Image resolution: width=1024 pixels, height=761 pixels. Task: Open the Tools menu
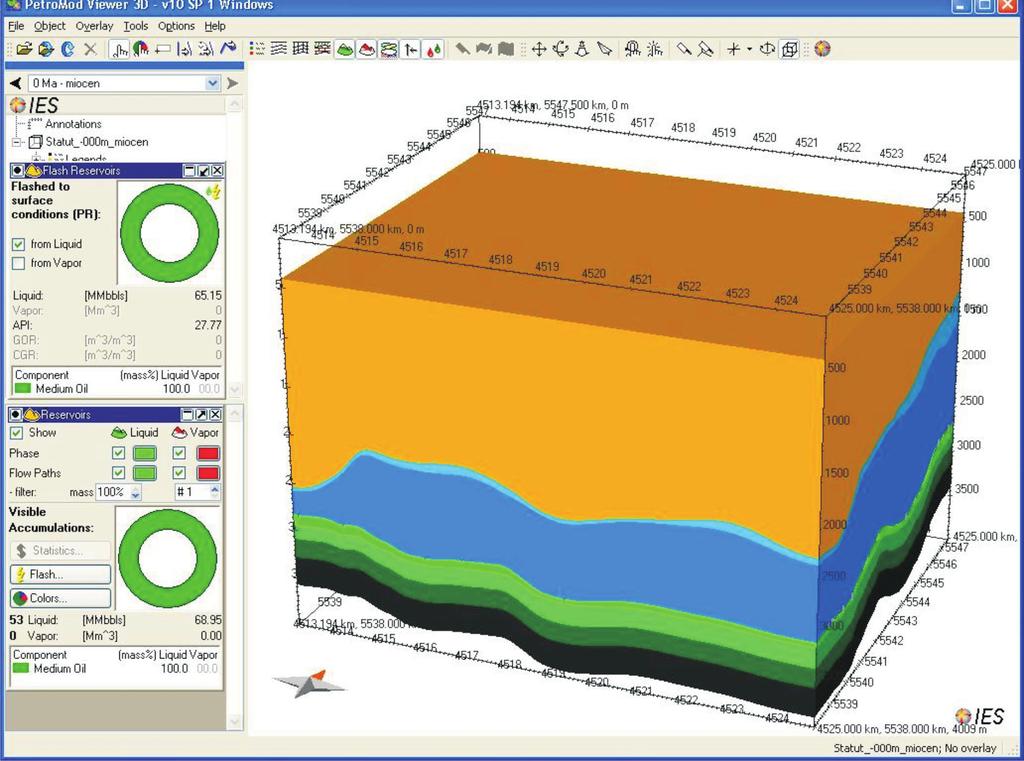(136, 26)
